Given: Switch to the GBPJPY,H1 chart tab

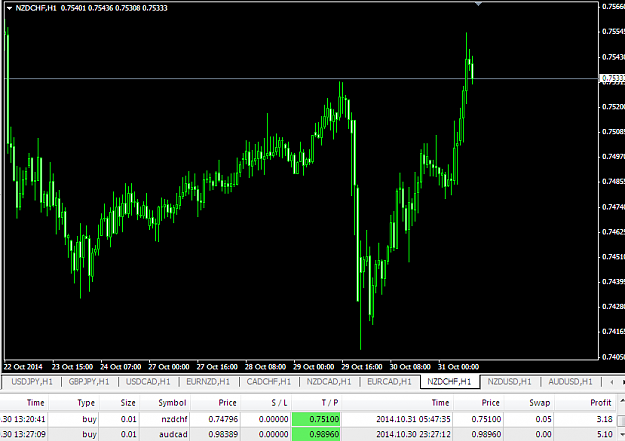Looking at the screenshot, I should (x=89, y=382).
